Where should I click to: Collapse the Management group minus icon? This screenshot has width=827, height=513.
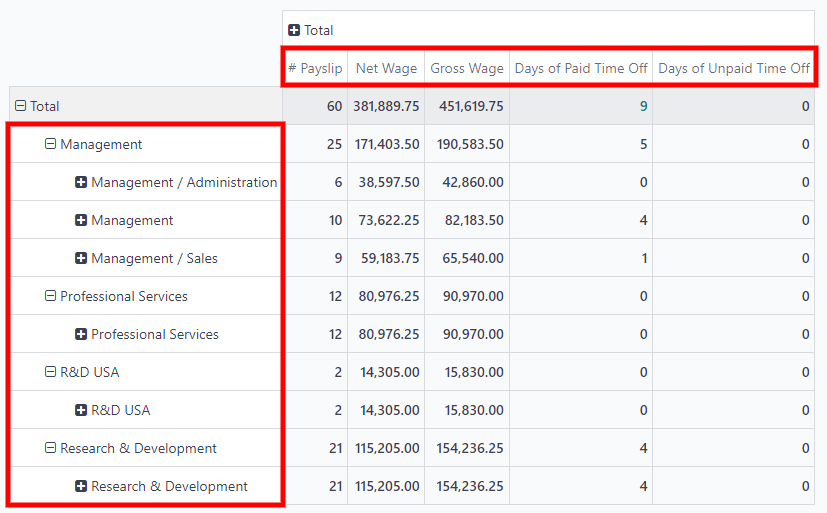coord(50,144)
